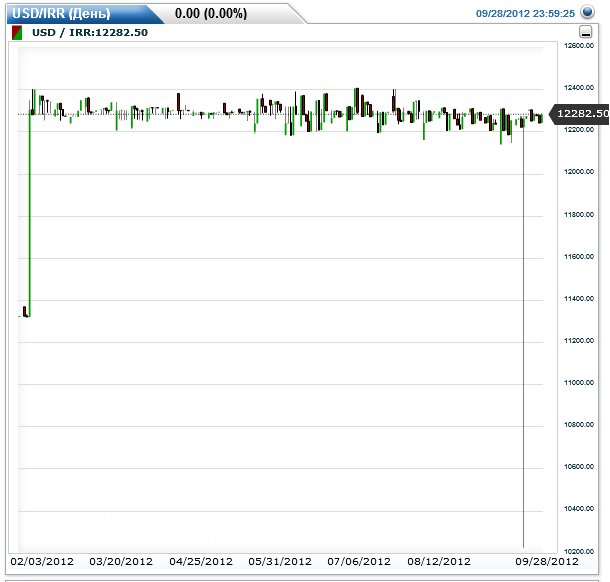This screenshot has height=582, width=610.
Task: Click the 11800.00 price axis label
Action: tap(579, 214)
